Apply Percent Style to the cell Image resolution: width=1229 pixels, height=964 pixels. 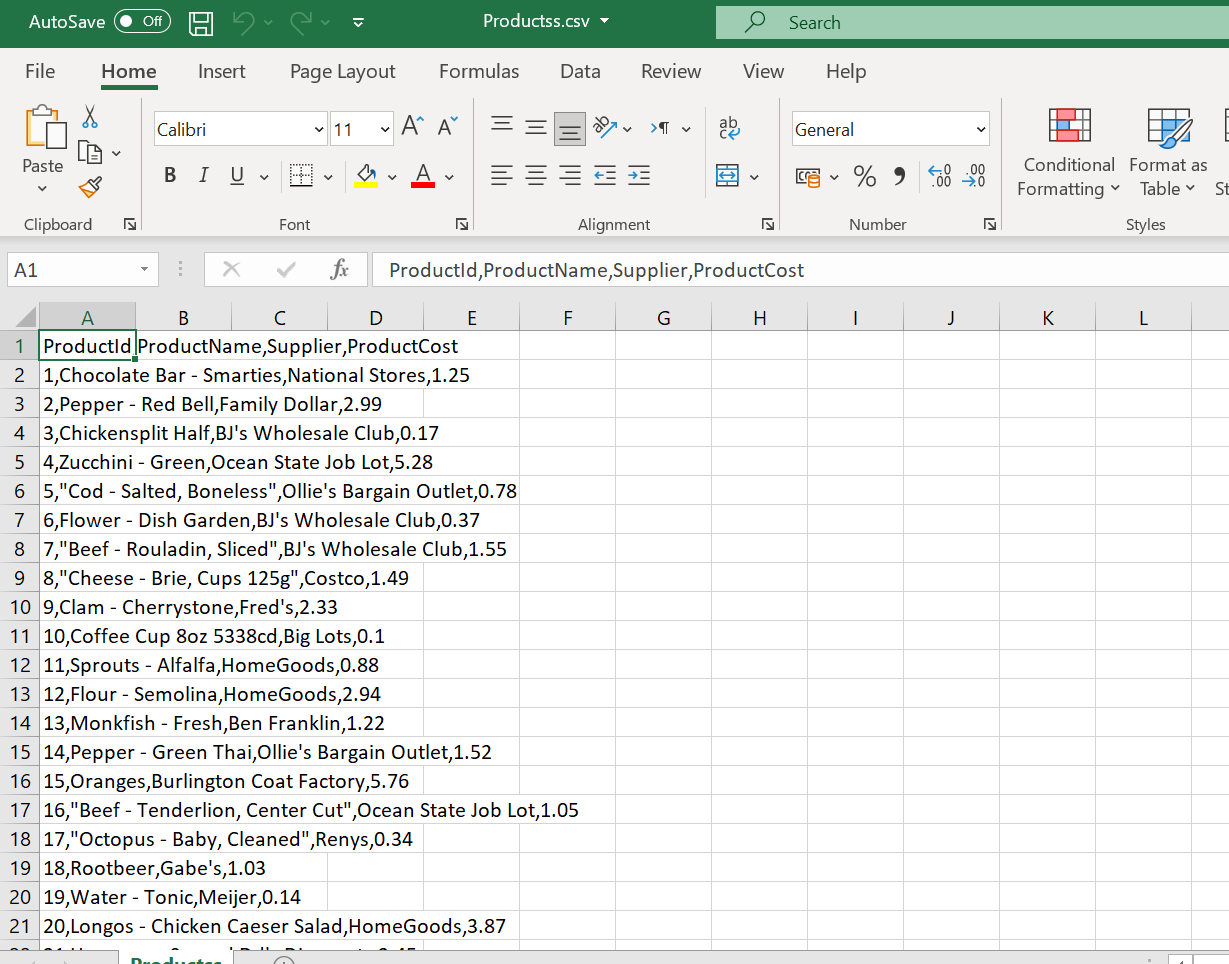(x=864, y=176)
